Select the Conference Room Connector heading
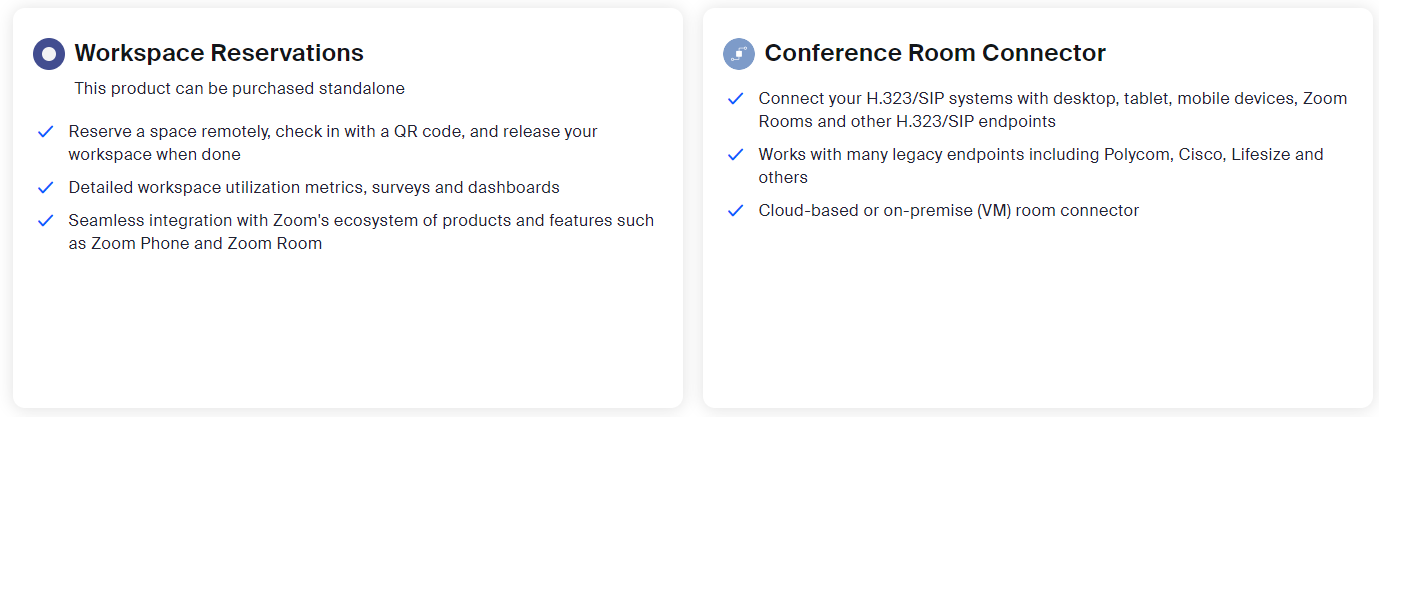The image size is (1403, 605). [x=935, y=53]
